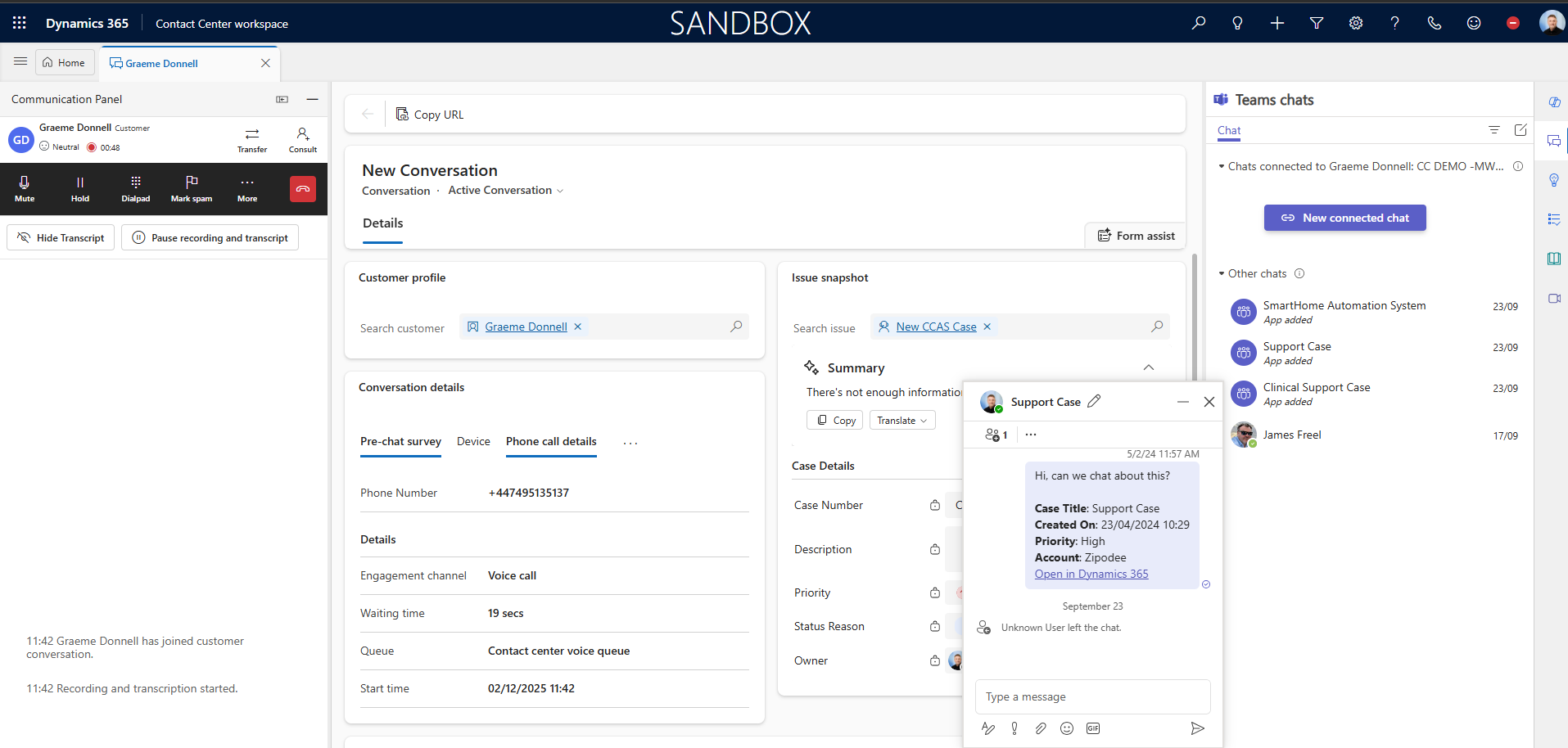Open the help question mark icon
The height and width of the screenshot is (748, 1568).
point(1395,23)
